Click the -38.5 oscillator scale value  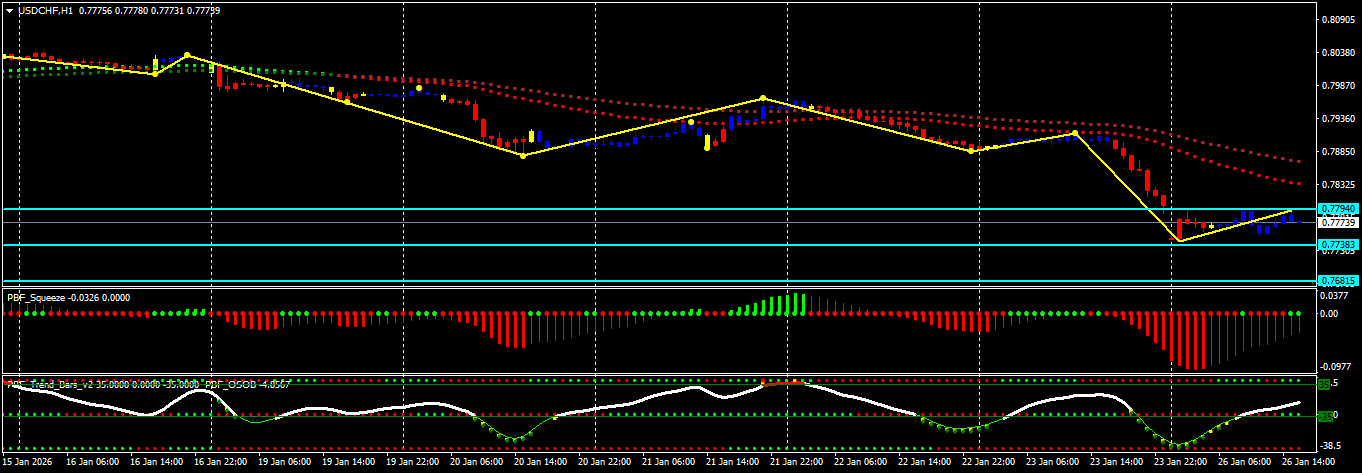tap(1332, 445)
